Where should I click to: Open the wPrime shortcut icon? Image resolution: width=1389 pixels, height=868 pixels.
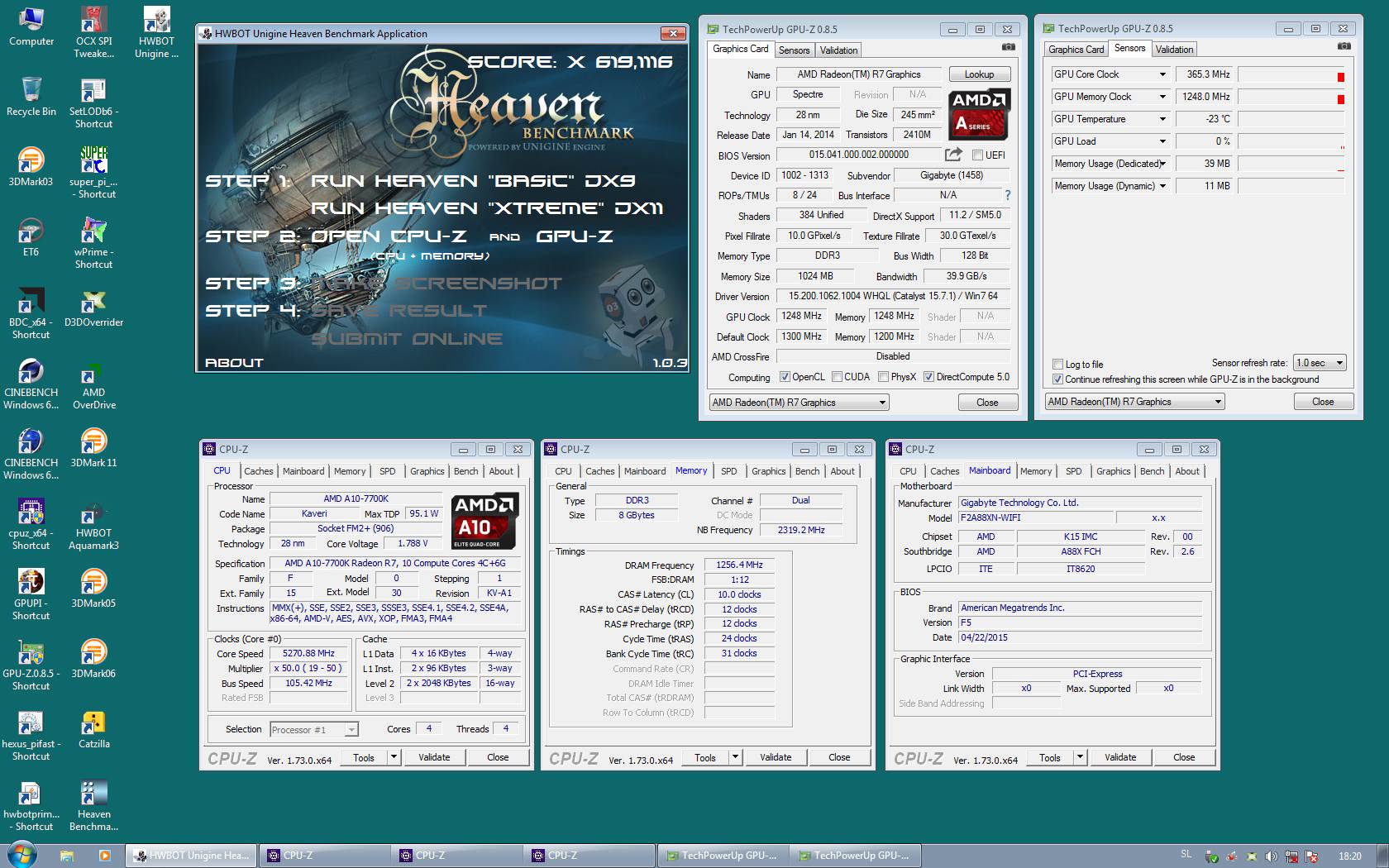93,244
